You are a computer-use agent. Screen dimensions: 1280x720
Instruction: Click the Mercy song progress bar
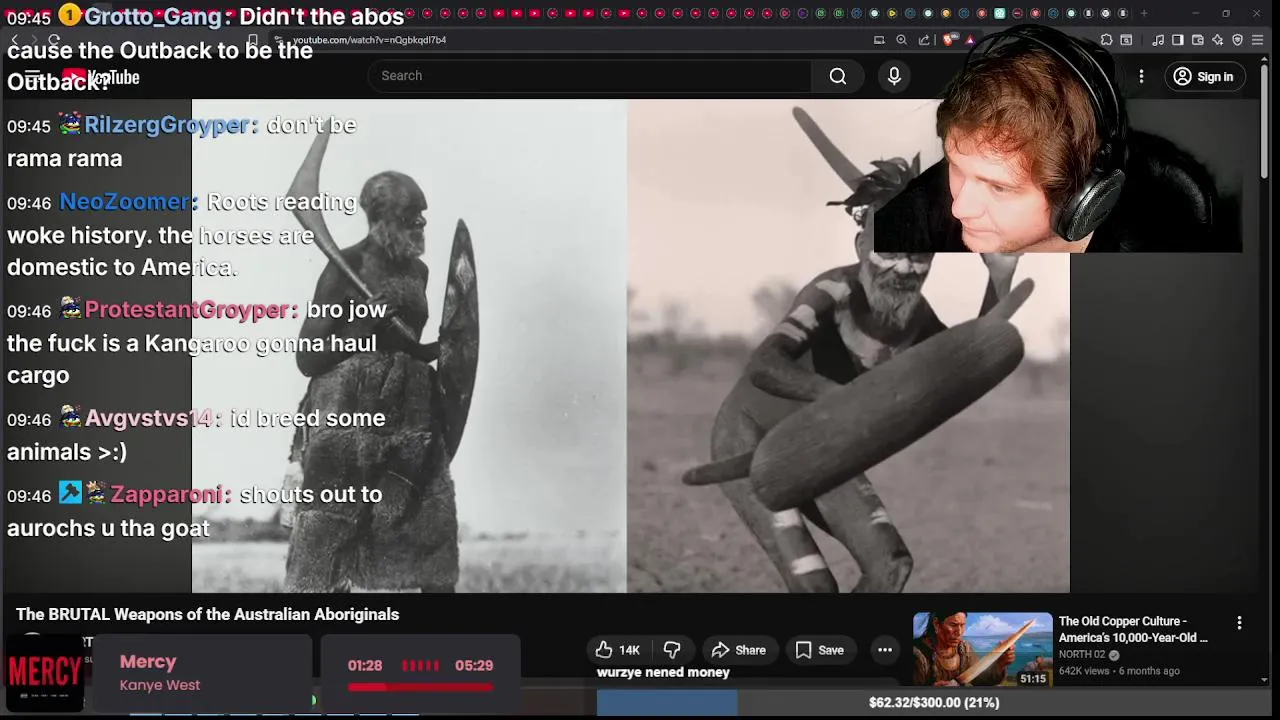point(420,687)
